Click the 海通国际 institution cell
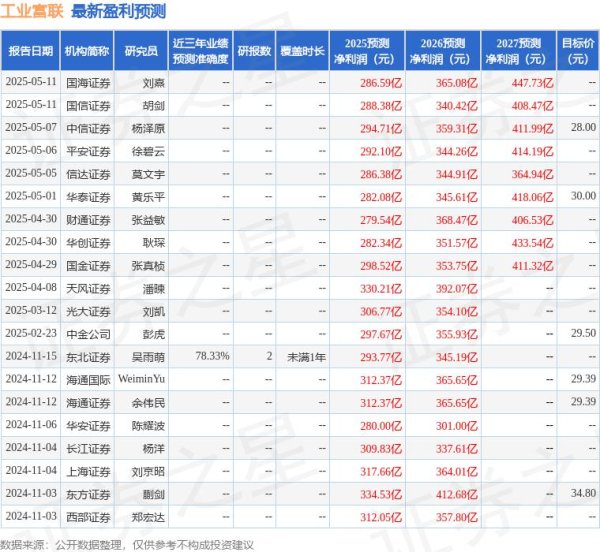The width and height of the screenshot is (600, 552). [88, 380]
